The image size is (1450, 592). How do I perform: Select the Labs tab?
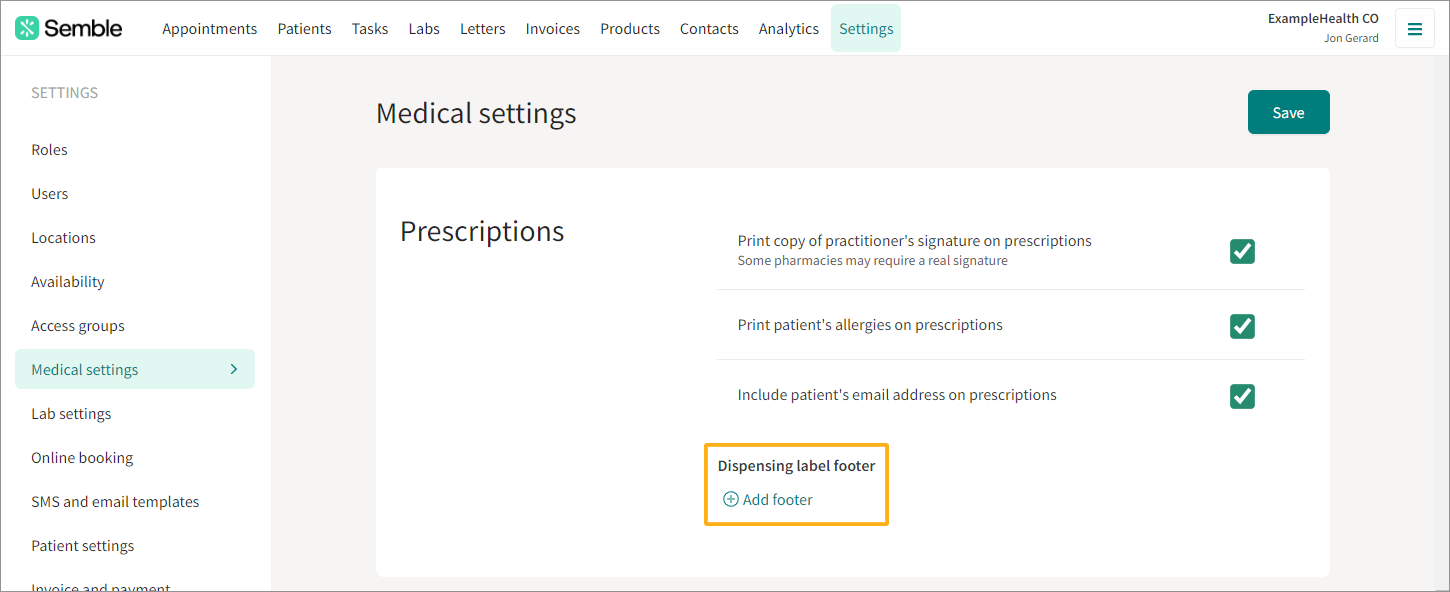tap(424, 29)
